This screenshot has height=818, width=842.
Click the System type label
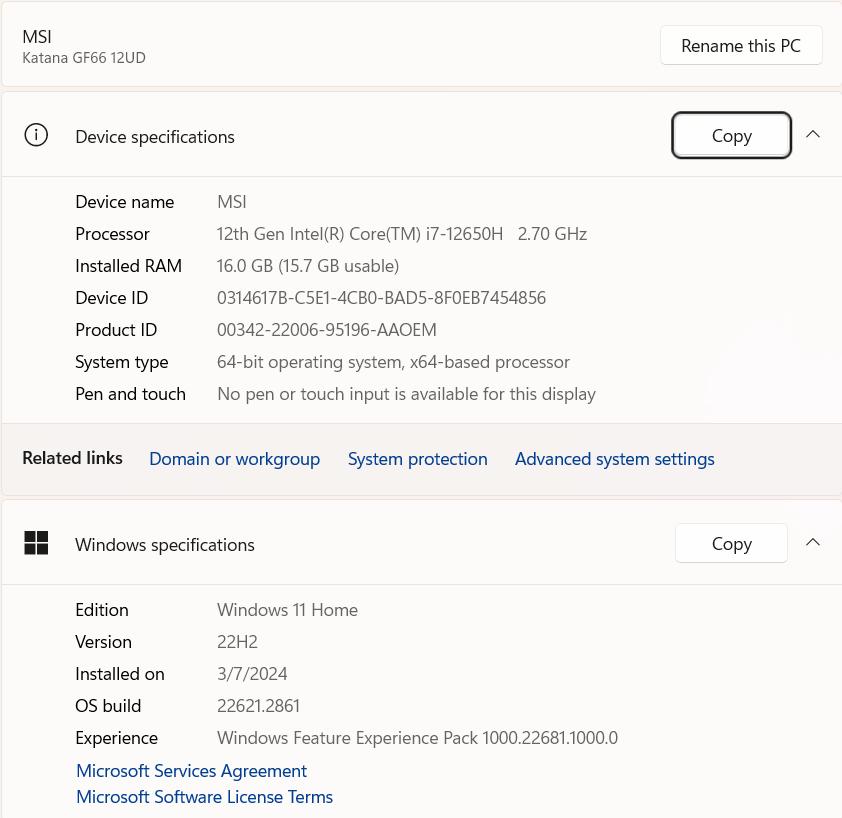tap(122, 363)
